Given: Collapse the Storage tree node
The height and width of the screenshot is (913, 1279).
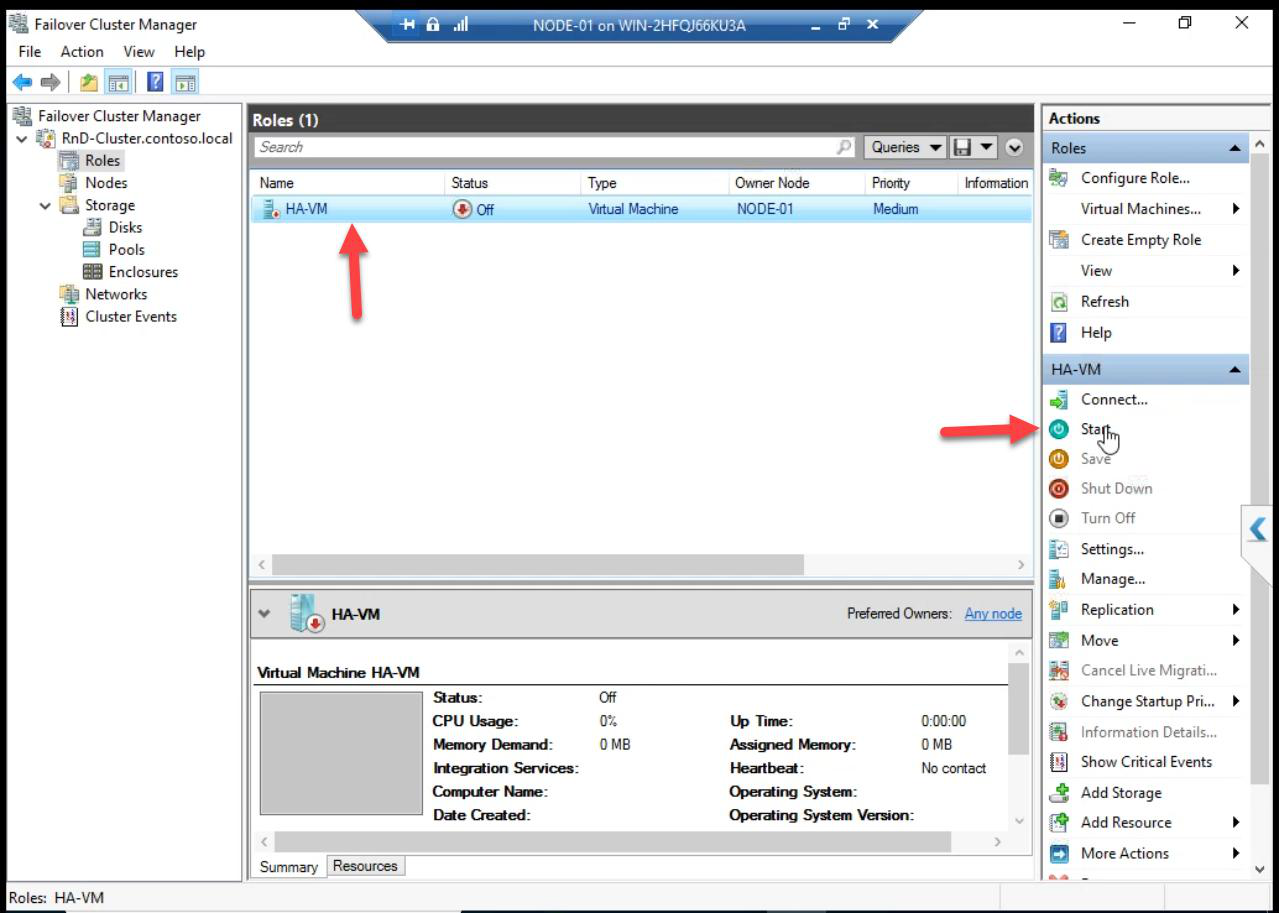Looking at the screenshot, I should click(x=45, y=206).
